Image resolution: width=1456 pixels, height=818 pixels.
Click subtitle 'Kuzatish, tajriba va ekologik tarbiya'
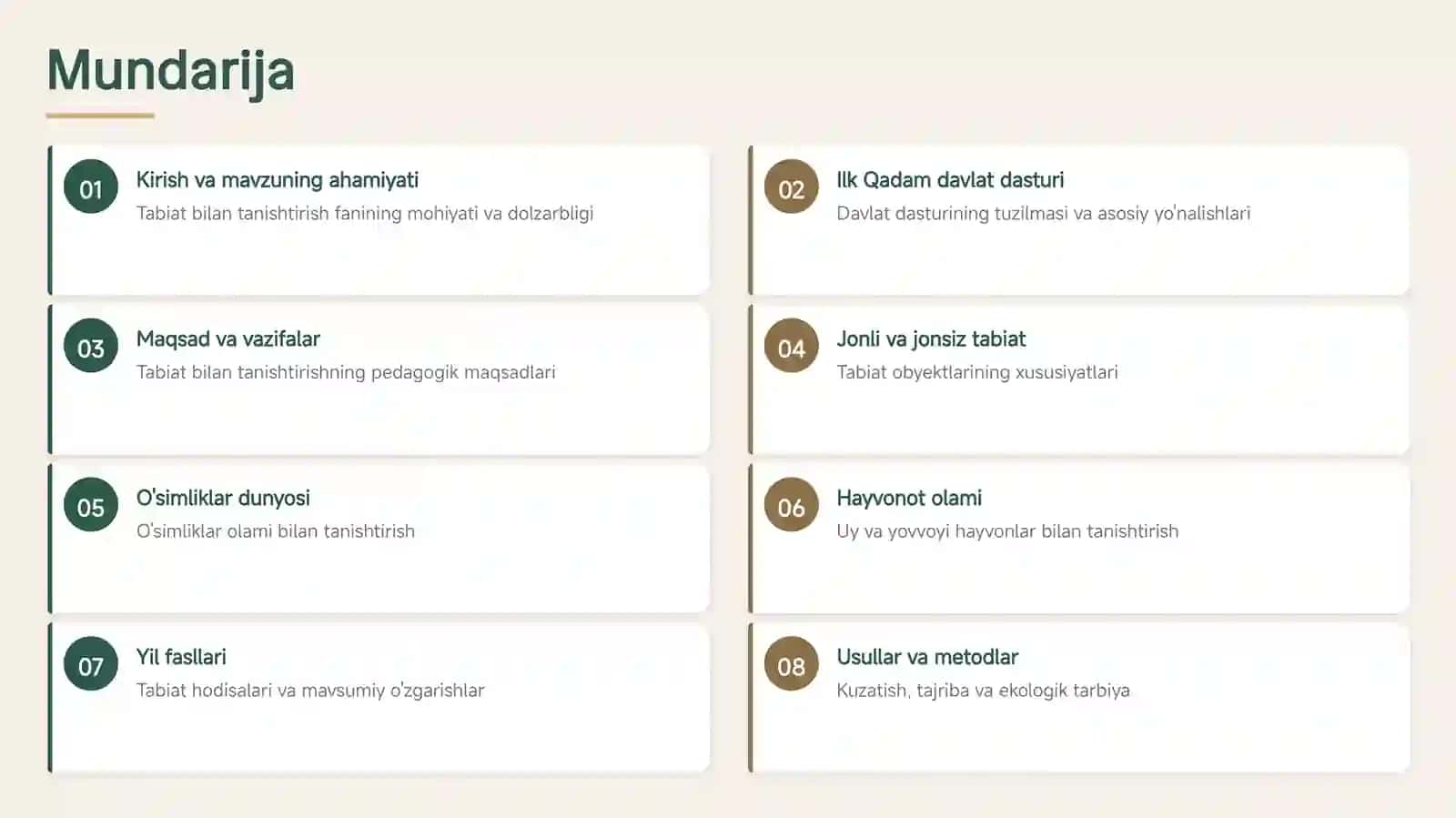coord(983,691)
